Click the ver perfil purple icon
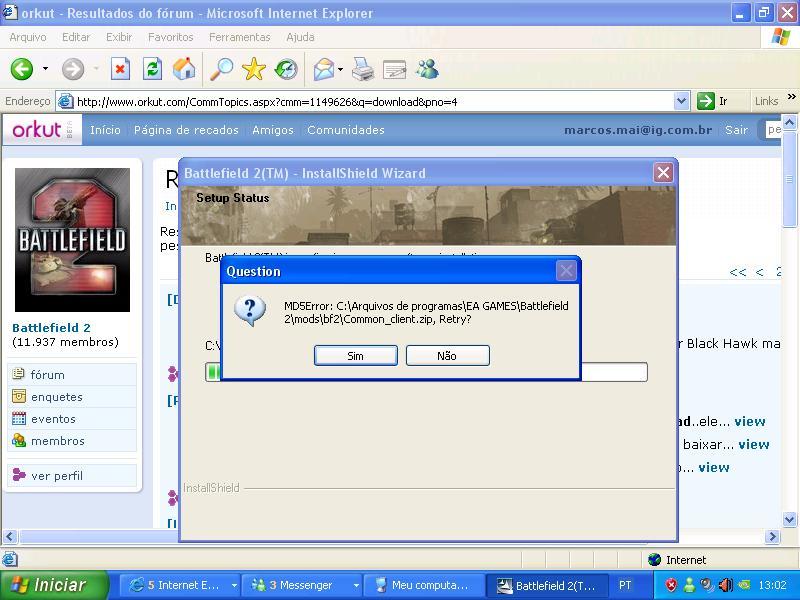The height and width of the screenshot is (600, 800). [x=18, y=475]
